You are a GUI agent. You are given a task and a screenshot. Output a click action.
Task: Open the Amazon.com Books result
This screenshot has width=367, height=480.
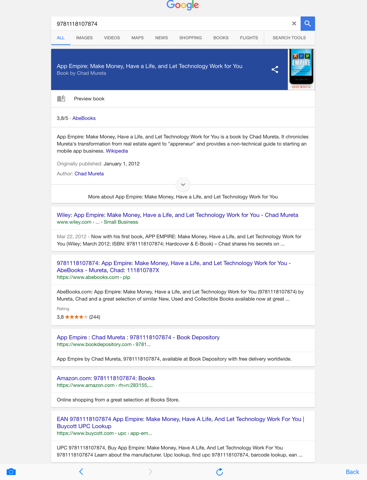(106, 378)
